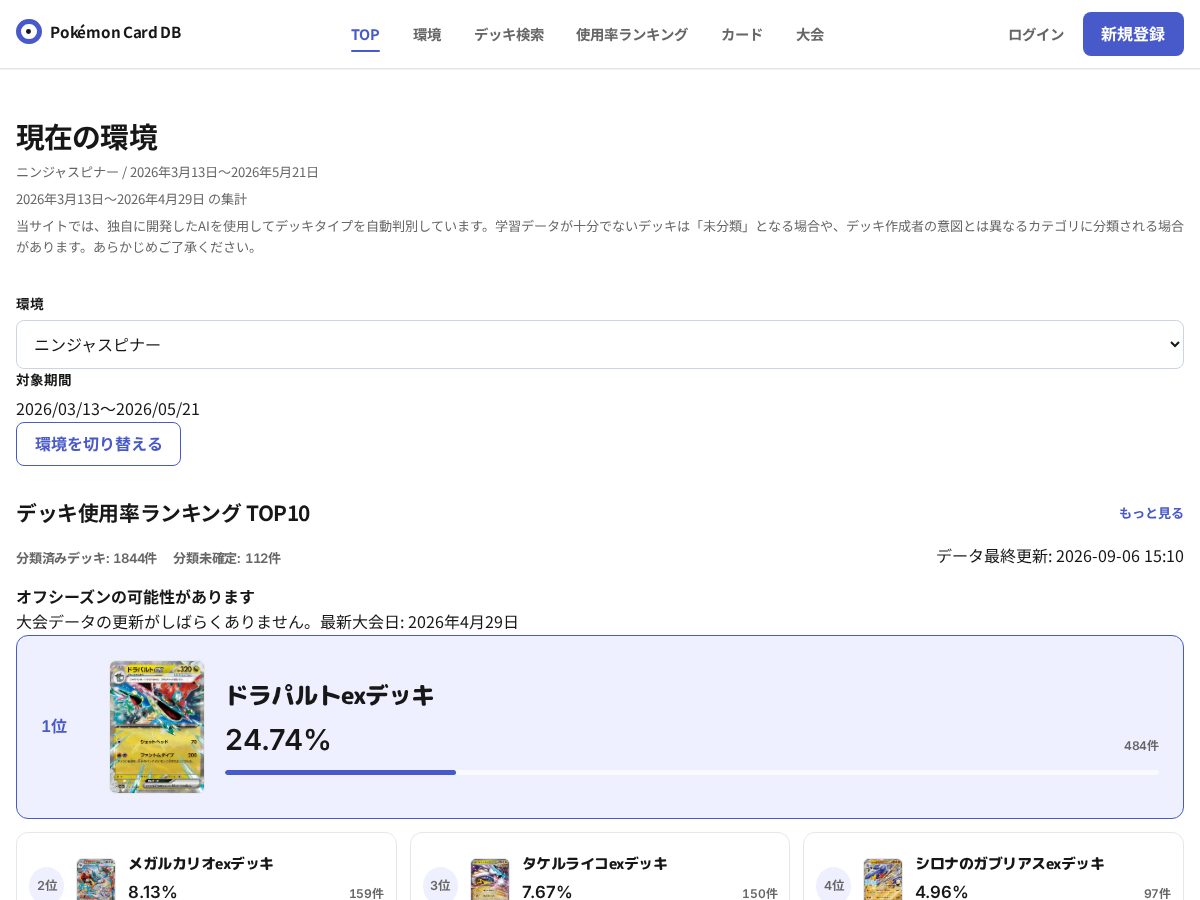This screenshot has height=900, width=1200.
Task: Click the 新規登録 button
Action: (x=1133, y=34)
